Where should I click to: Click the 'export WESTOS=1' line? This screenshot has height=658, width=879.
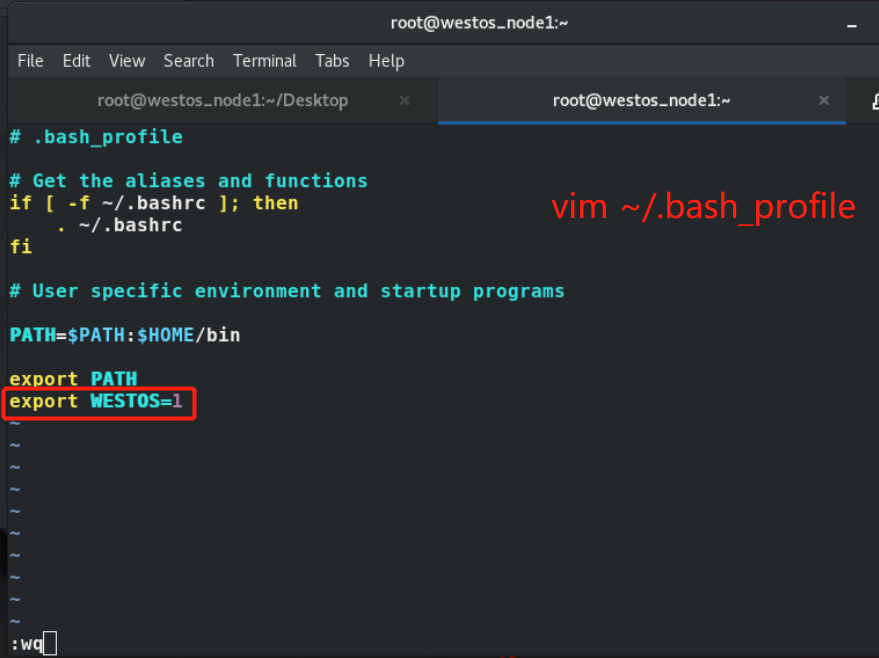tap(96, 401)
